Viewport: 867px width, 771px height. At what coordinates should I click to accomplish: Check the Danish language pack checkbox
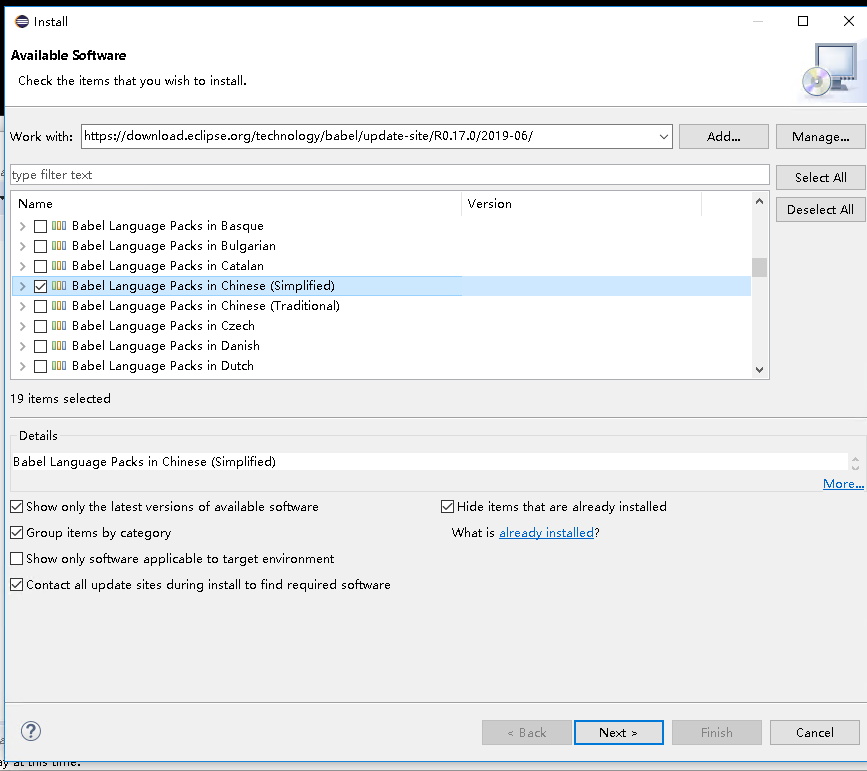40,346
